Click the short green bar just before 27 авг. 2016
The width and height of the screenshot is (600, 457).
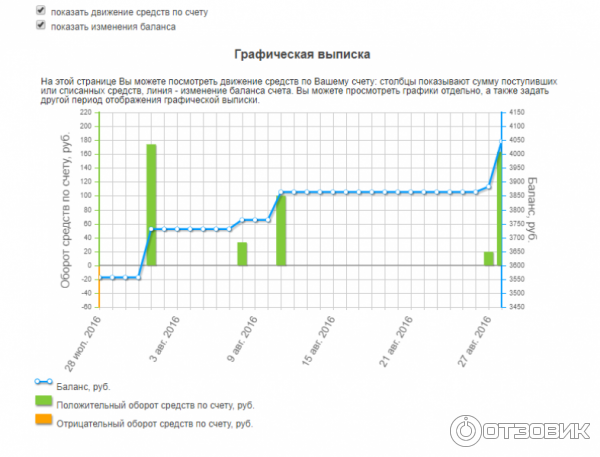pyautogui.click(x=489, y=259)
